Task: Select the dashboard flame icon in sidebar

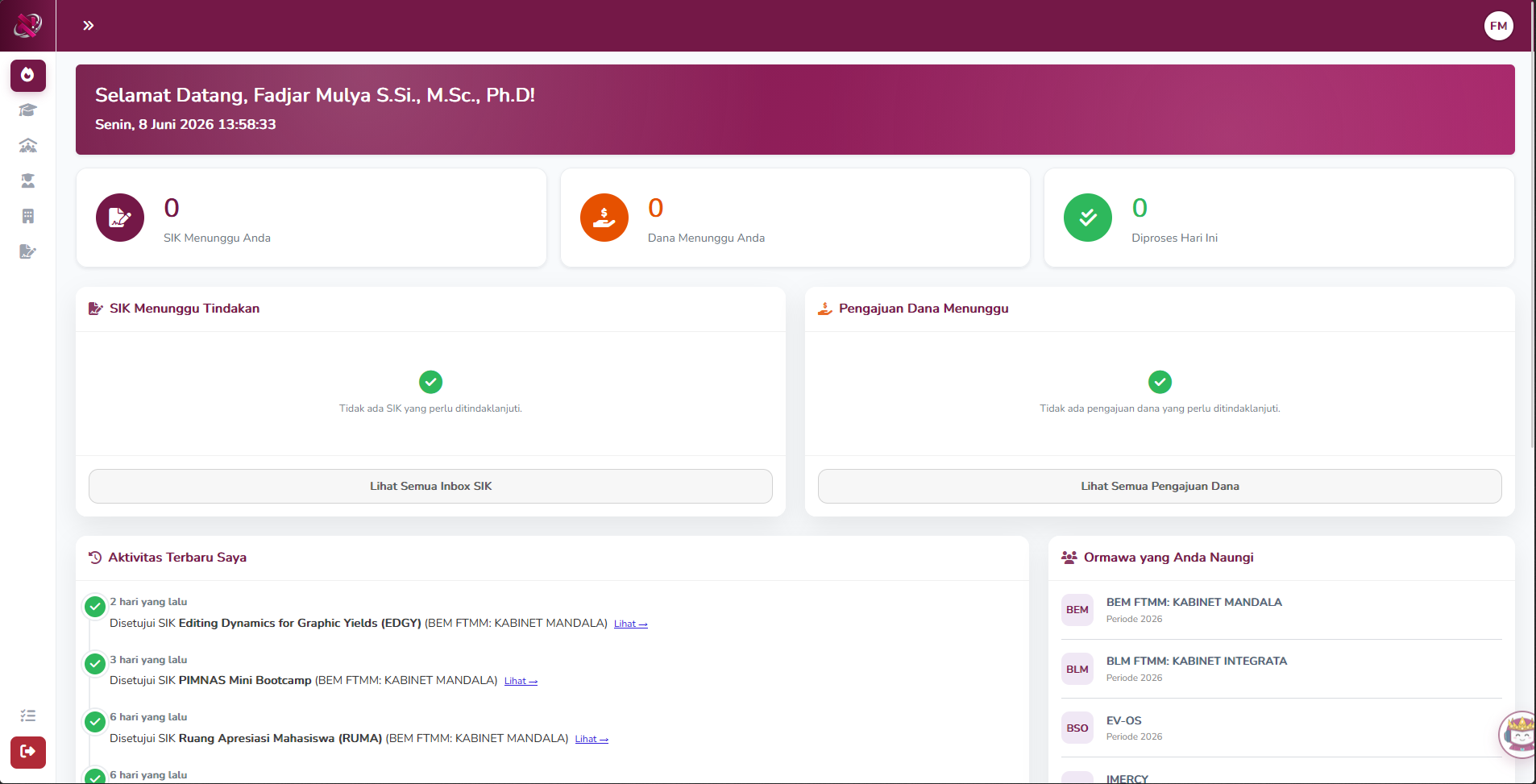Action: point(28,75)
